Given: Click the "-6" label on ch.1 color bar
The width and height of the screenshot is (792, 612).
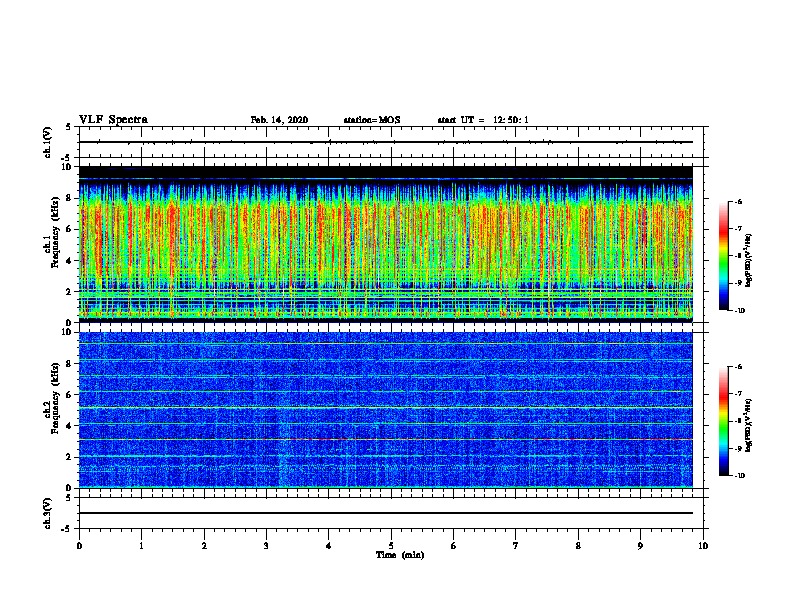Looking at the screenshot, I should tap(738, 201).
